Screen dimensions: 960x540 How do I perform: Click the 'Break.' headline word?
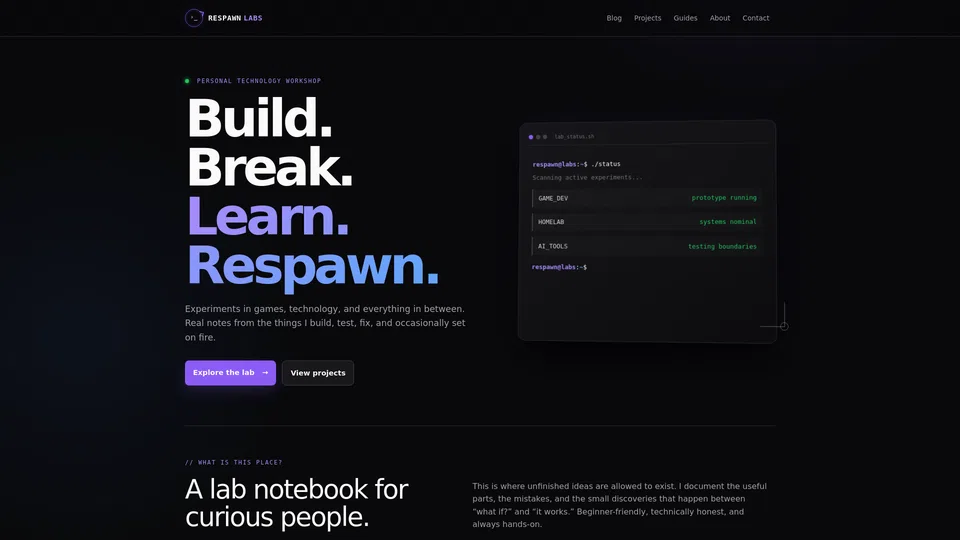(269, 167)
